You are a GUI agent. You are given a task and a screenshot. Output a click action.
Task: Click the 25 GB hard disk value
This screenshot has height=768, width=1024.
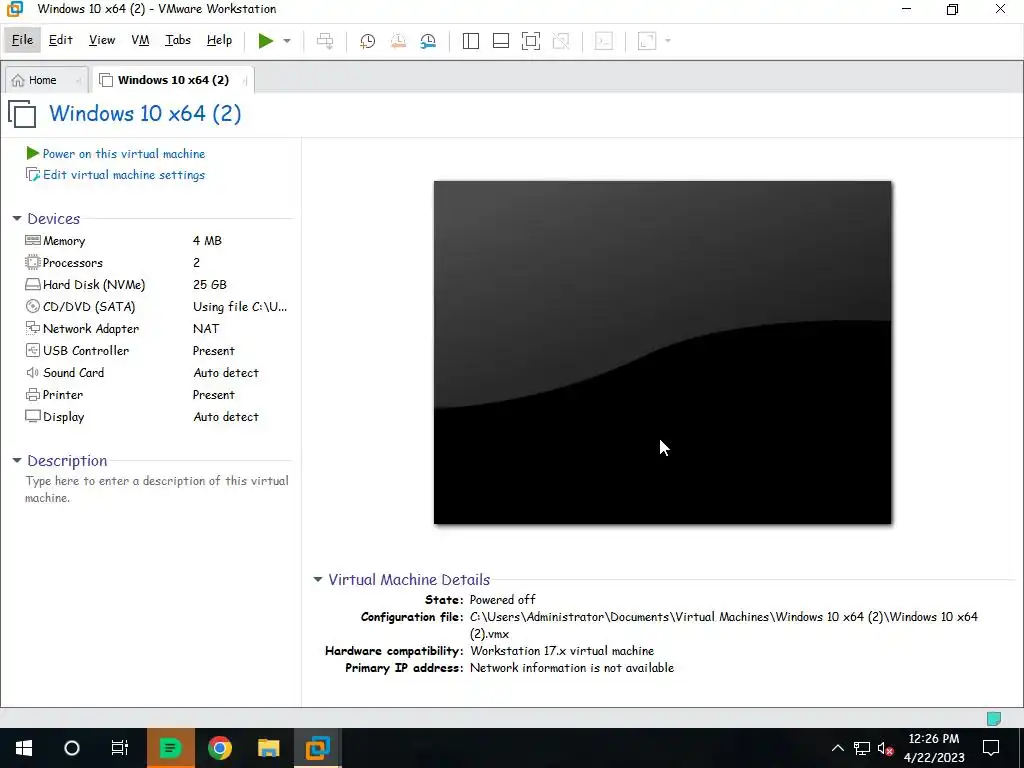(x=210, y=285)
